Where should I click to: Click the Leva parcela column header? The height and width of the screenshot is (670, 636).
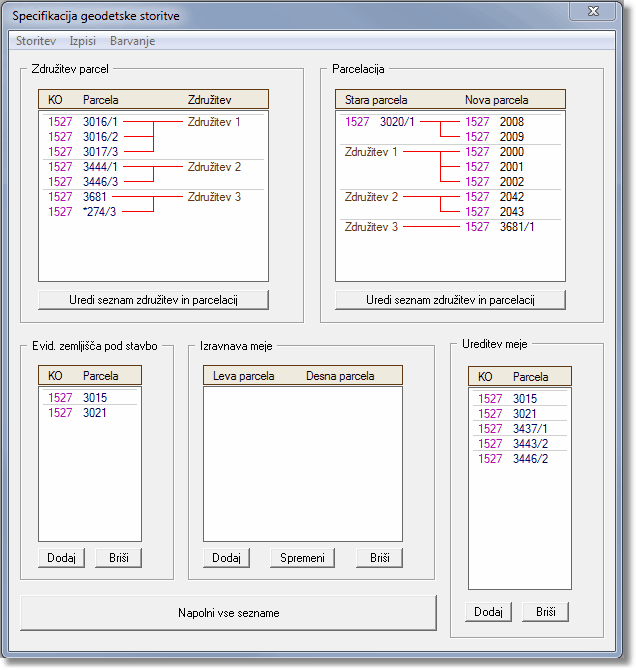click(243, 376)
